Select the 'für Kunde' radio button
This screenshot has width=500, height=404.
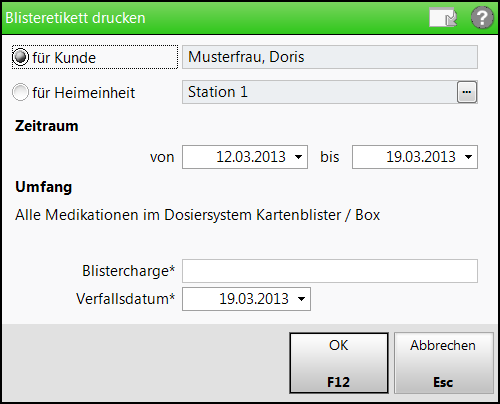[x=20, y=57]
